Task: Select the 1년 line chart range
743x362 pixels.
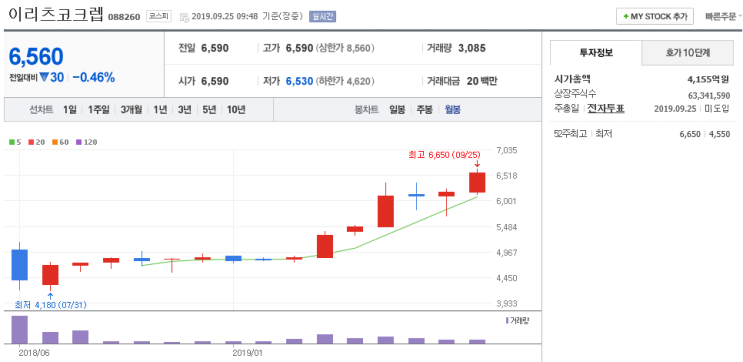Action: [160, 110]
